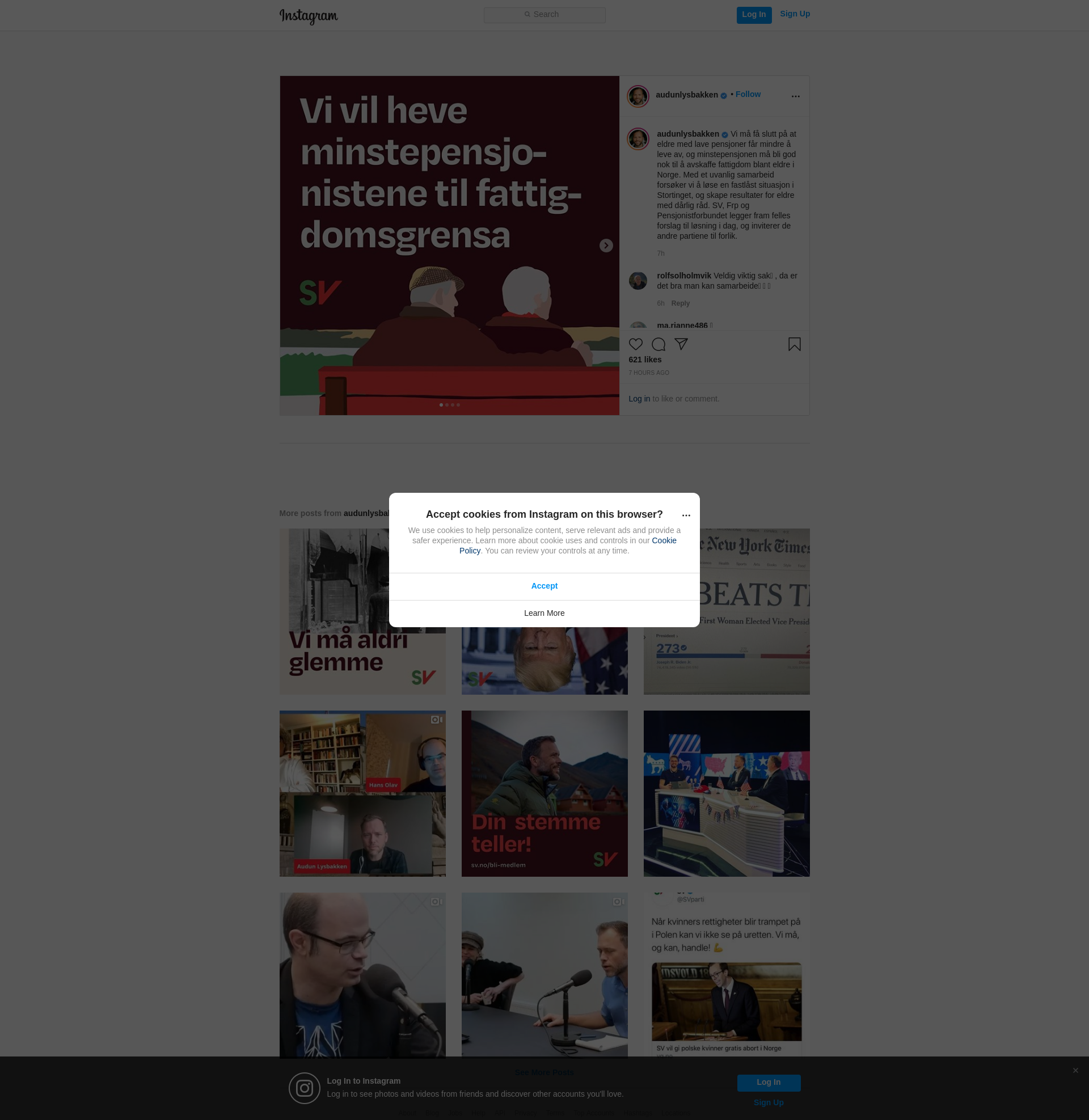The height and width of the screenshot is (1120, 1089).
Task: Select first carousel dot indicator
Action: click(x=441, y=405)
